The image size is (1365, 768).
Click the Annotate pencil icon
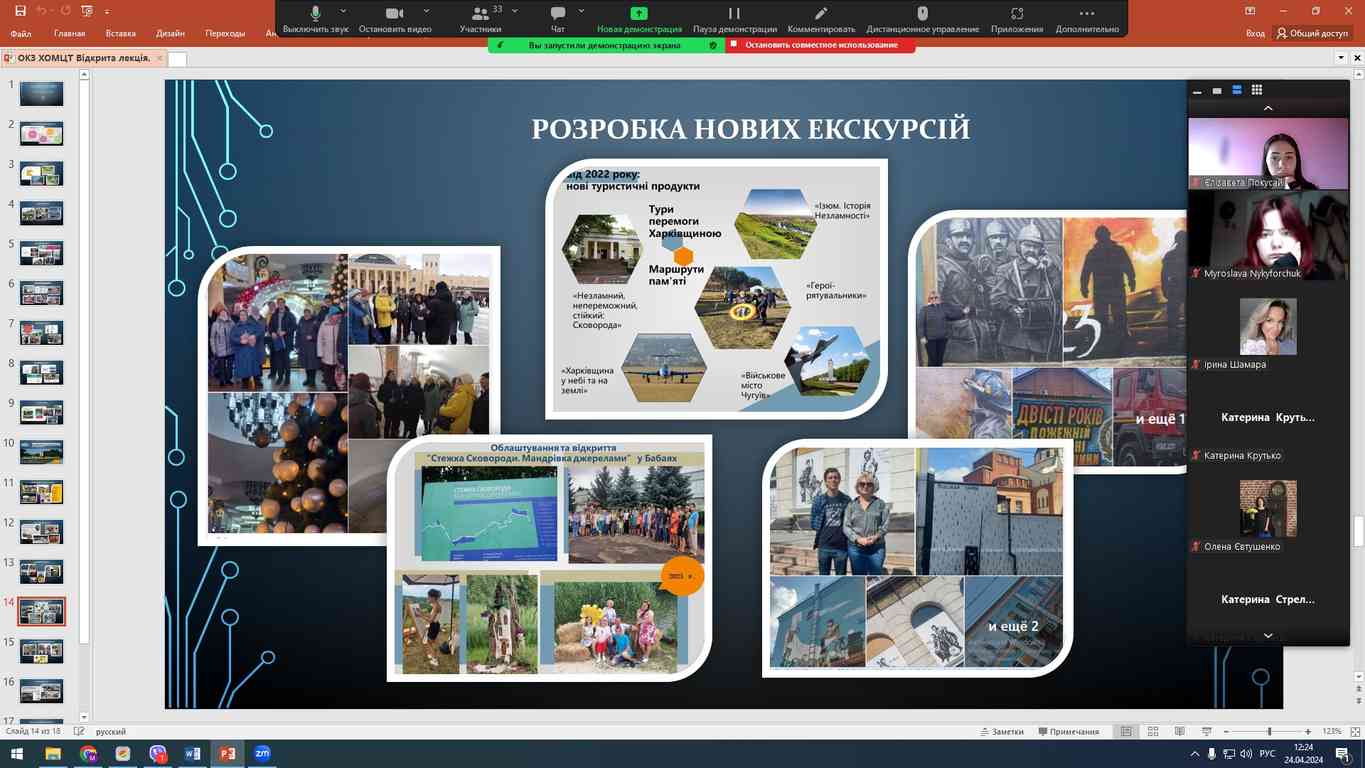821,14
